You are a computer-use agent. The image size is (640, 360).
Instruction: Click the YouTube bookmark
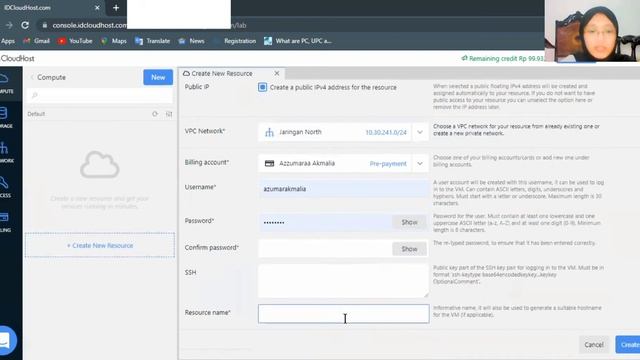pyautogui.click(x=76, y=41)
